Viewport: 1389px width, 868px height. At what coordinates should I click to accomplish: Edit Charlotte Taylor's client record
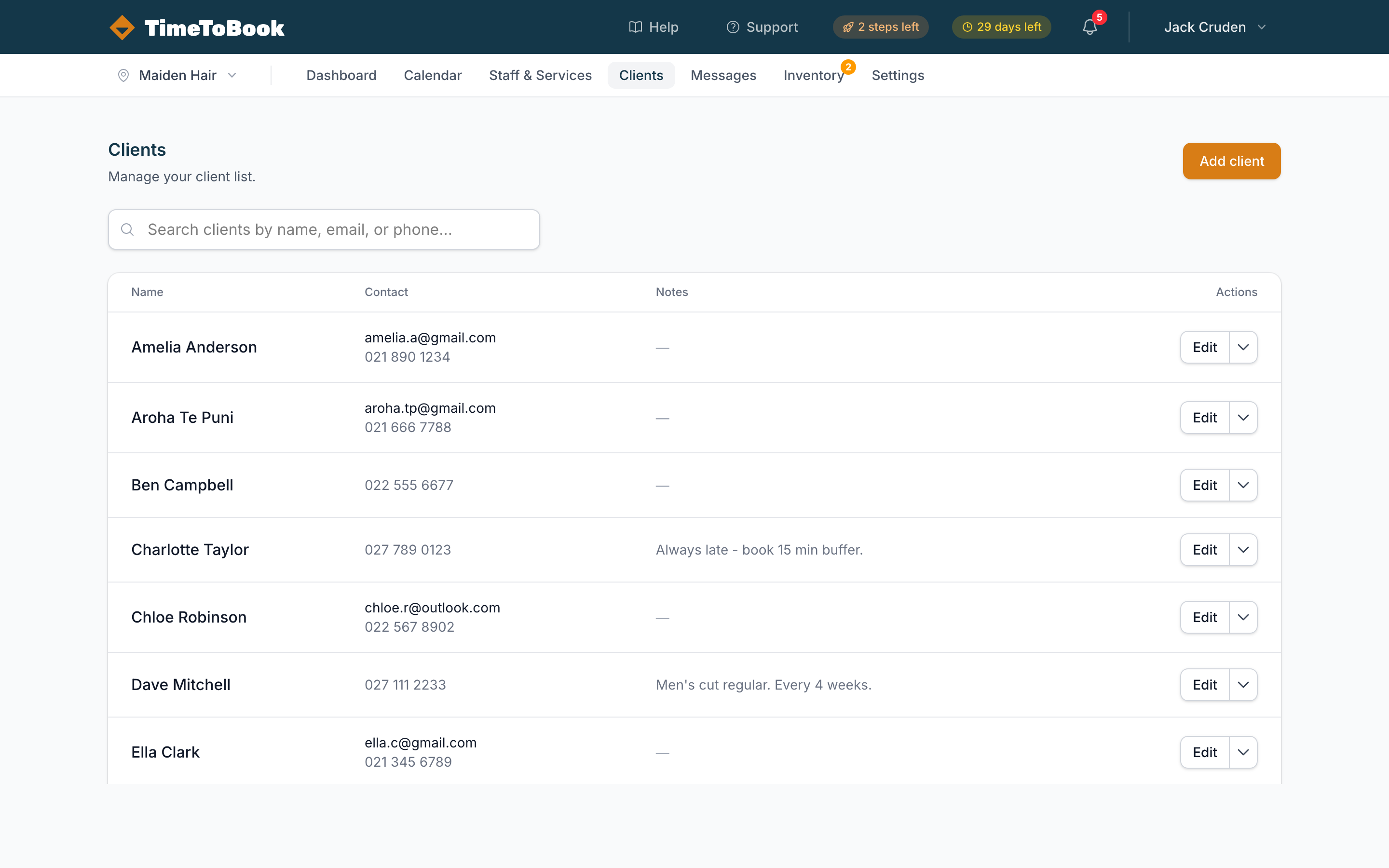click(x=1204, y=549)
